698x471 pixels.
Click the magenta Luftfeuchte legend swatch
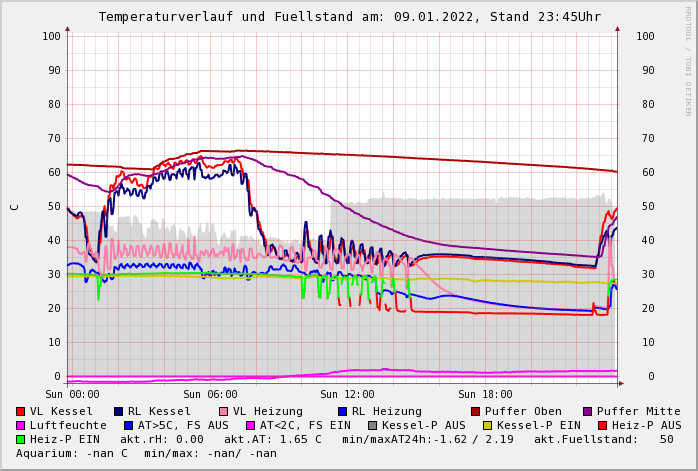click(21, 425)
